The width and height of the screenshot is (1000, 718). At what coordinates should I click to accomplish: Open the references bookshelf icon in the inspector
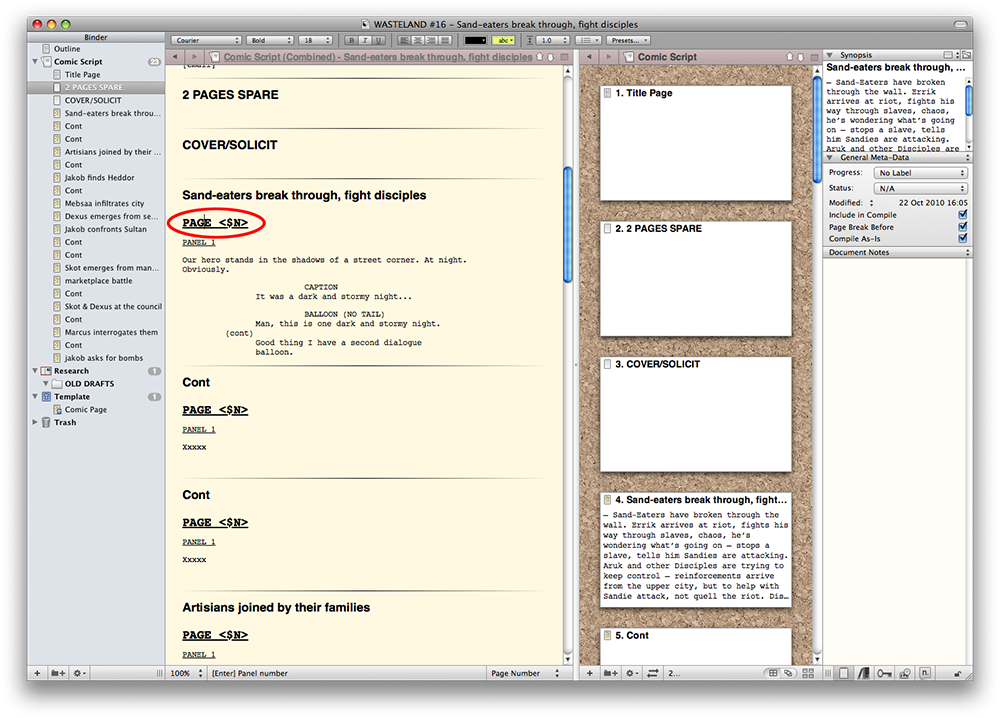click(862, 673)
